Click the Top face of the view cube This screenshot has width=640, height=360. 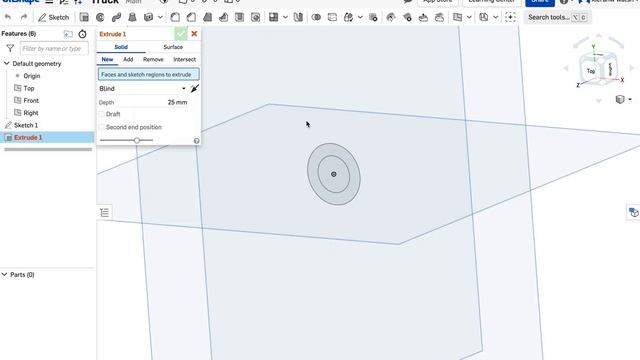(x=591, y=71)
